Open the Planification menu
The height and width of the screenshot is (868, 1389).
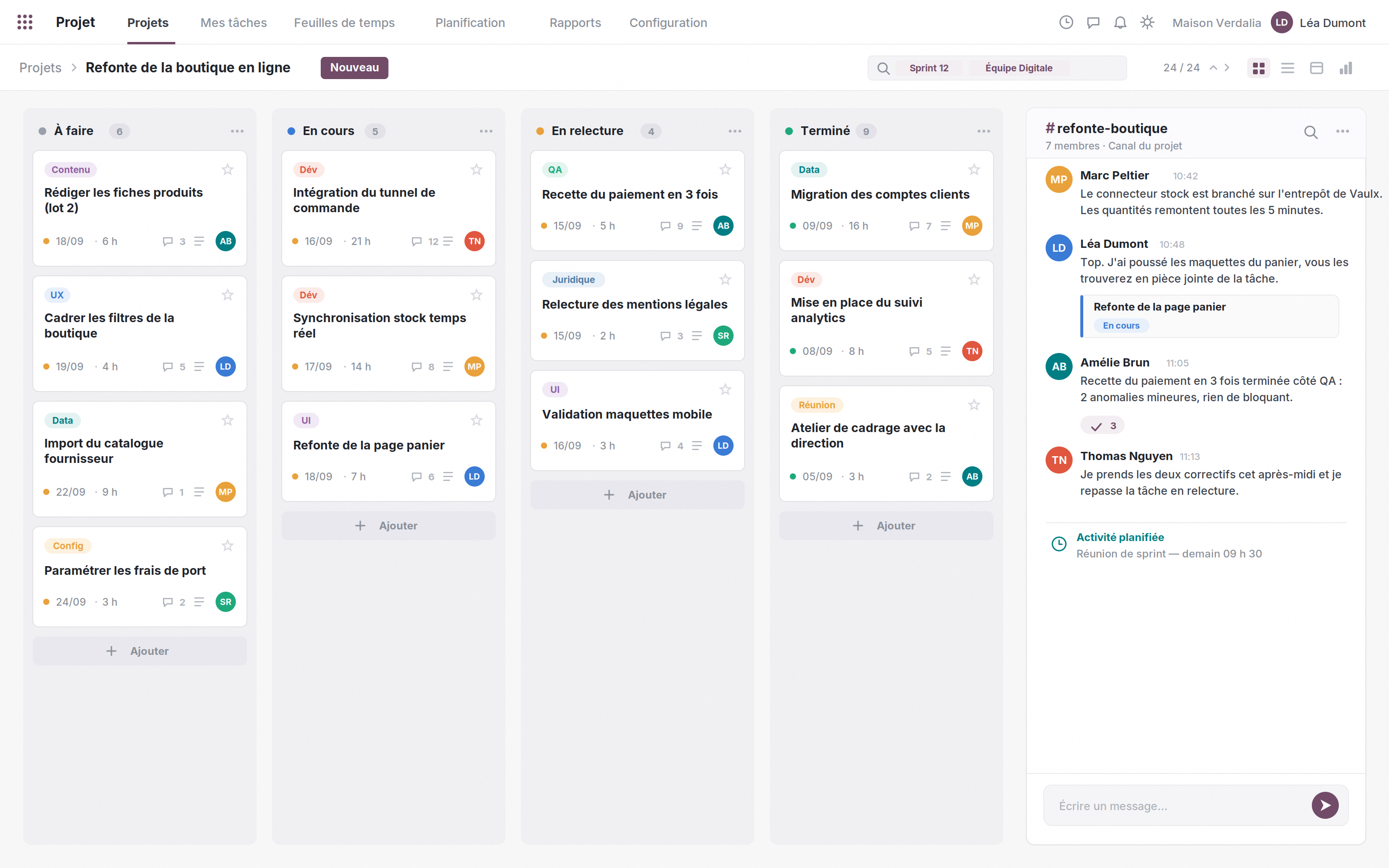(x=470, y=22)
